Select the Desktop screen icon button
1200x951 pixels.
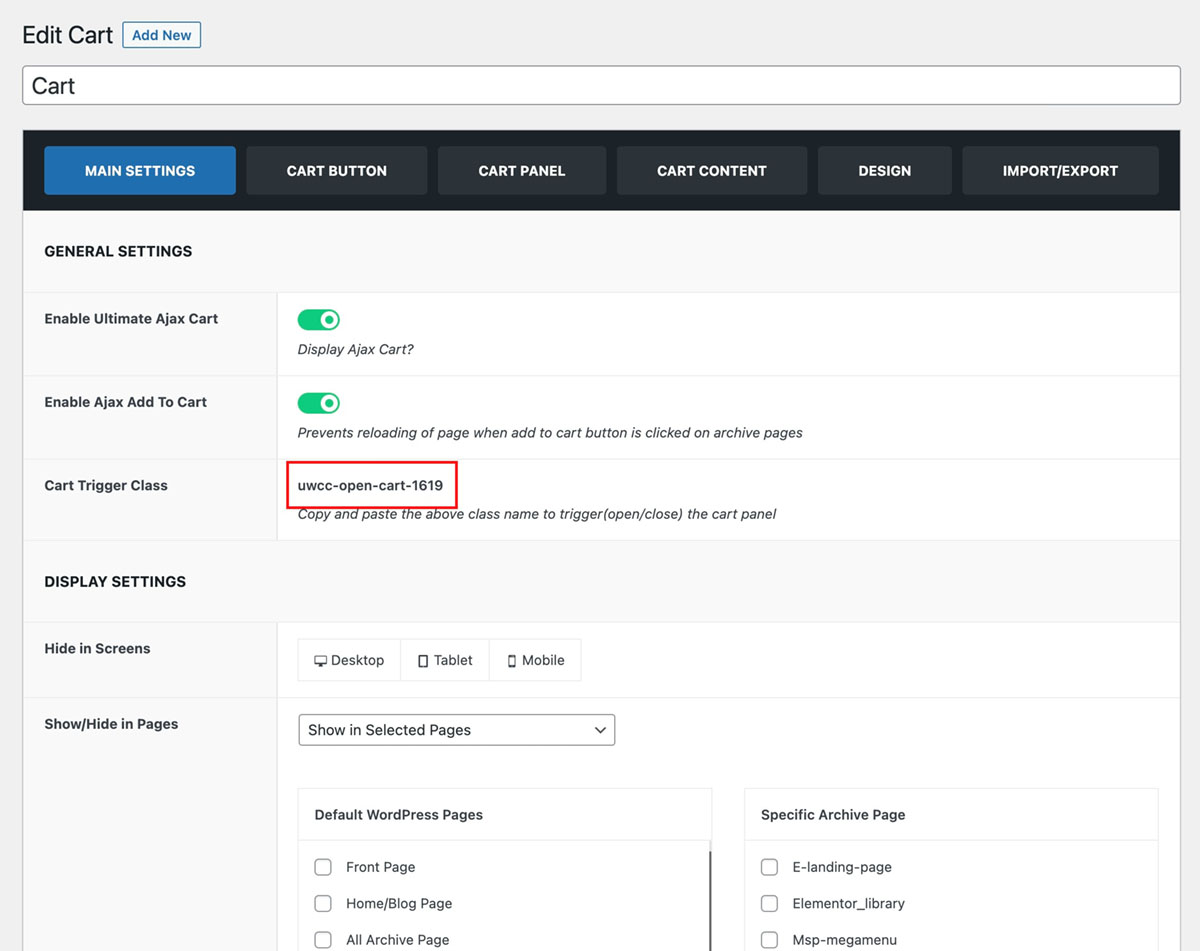[x=349, y=661]
